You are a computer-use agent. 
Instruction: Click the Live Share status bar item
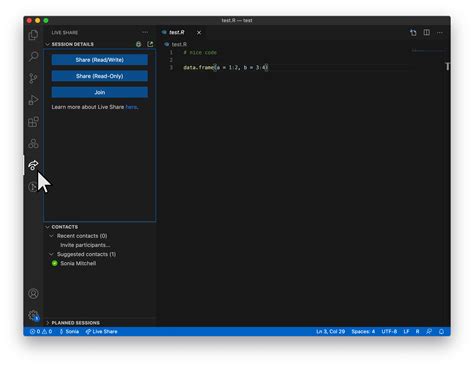coord(101,331)
